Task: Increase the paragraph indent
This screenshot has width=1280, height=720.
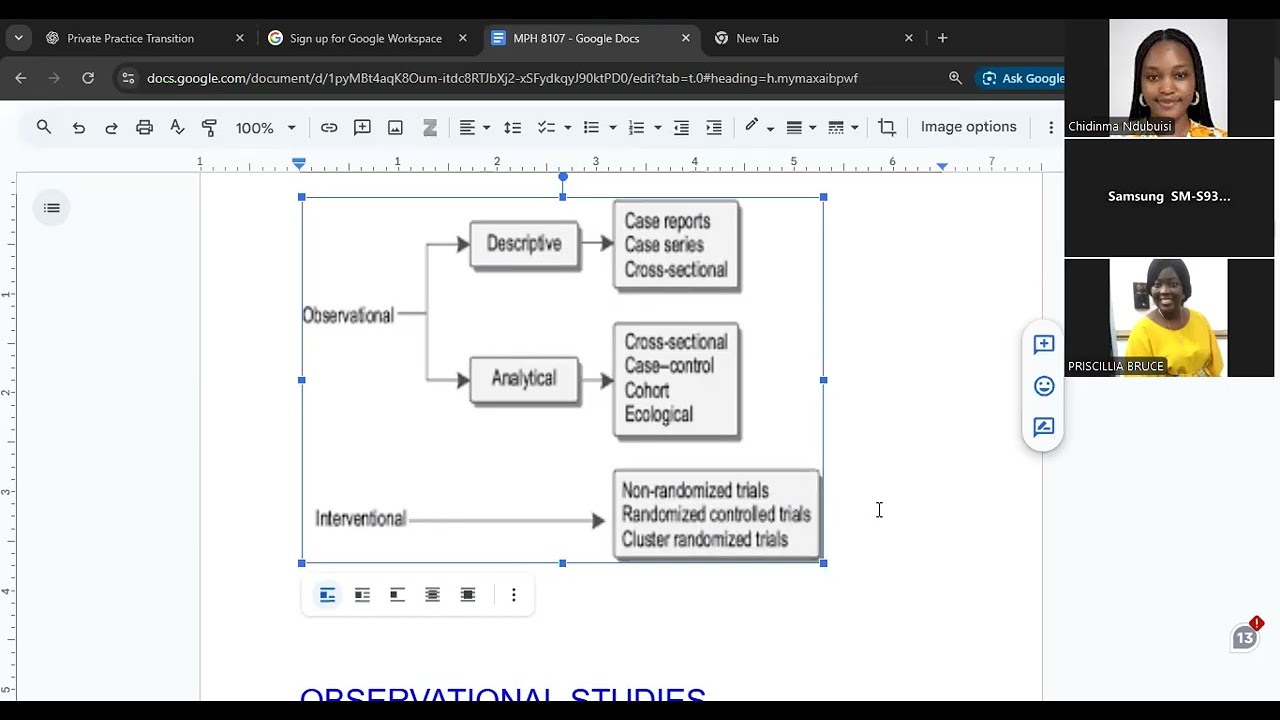Action: 714,127
